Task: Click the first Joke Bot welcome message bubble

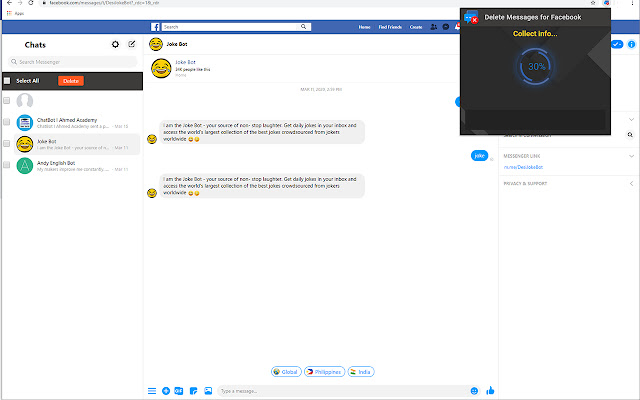Action: pyautogui.click(x=262, y=132)
